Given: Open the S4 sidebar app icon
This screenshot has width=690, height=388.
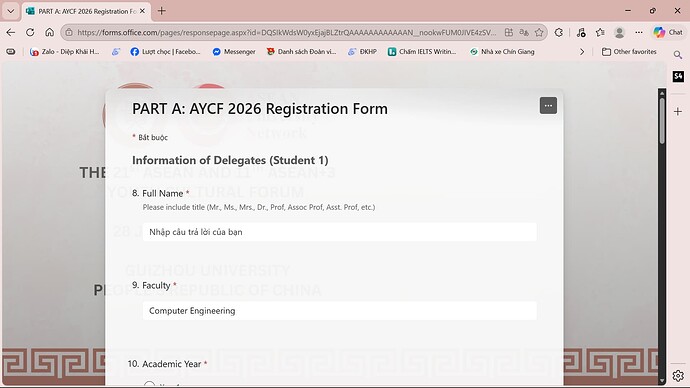Looking at the screenshot, I should click(x=678, y=76).
